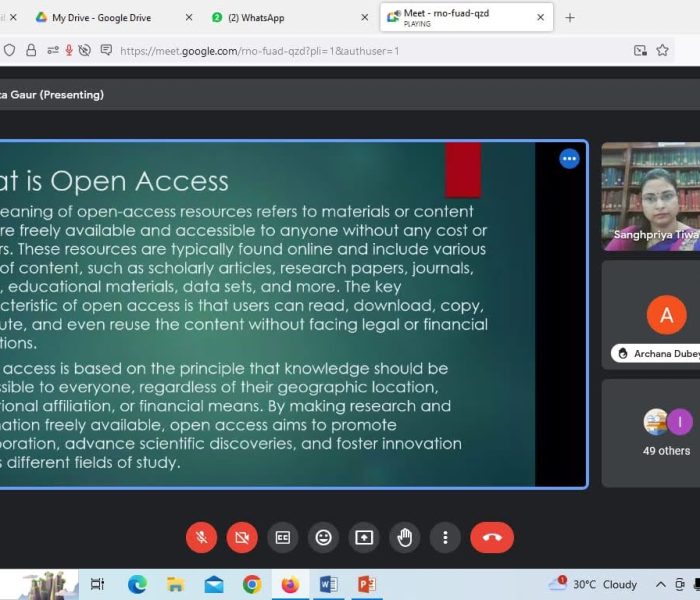
Task: Click the meet.google.com URL field
Action: click(x=259, y=51)
